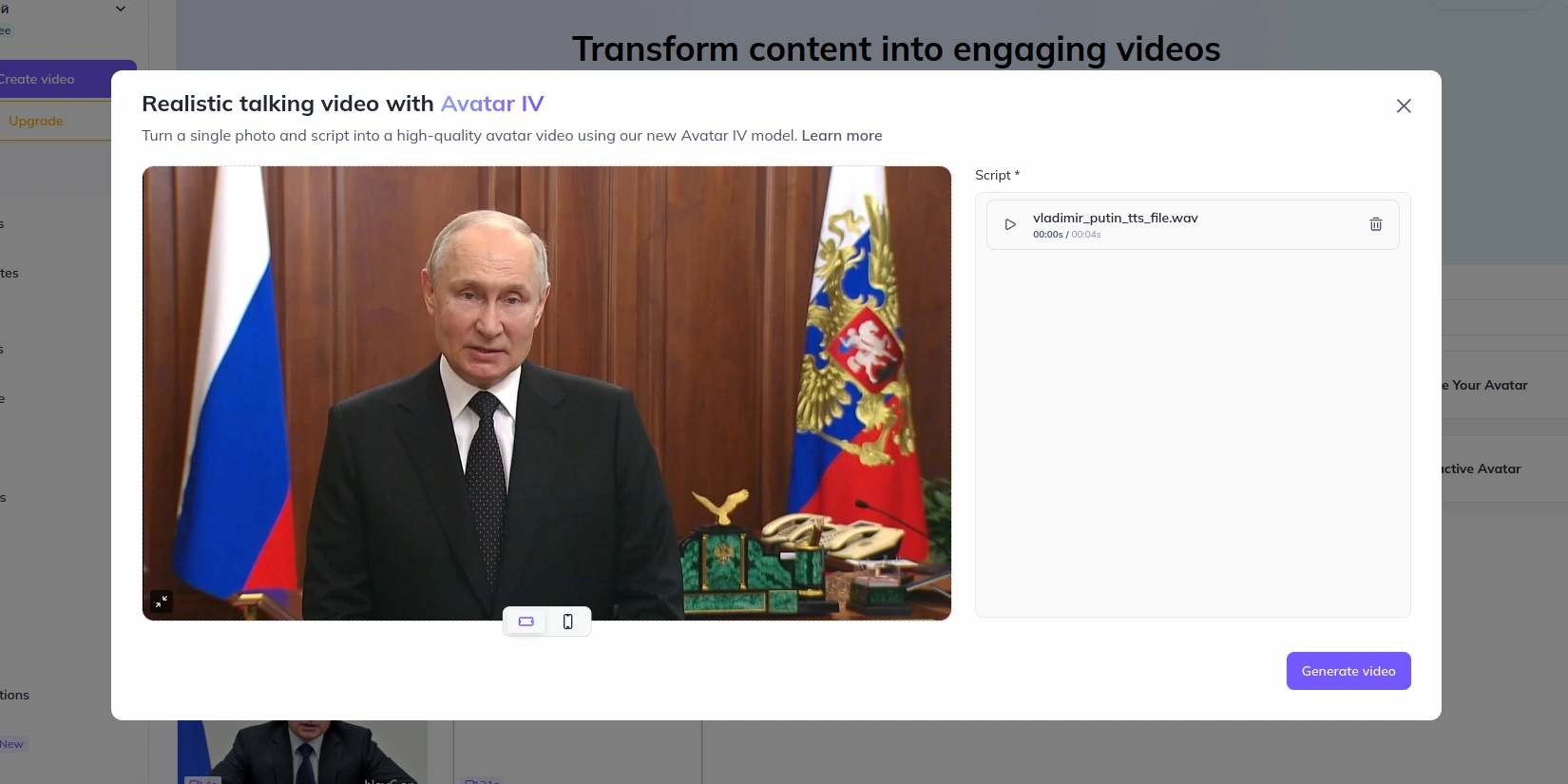Click the avatar photo preview image

[x=546, y=392]
